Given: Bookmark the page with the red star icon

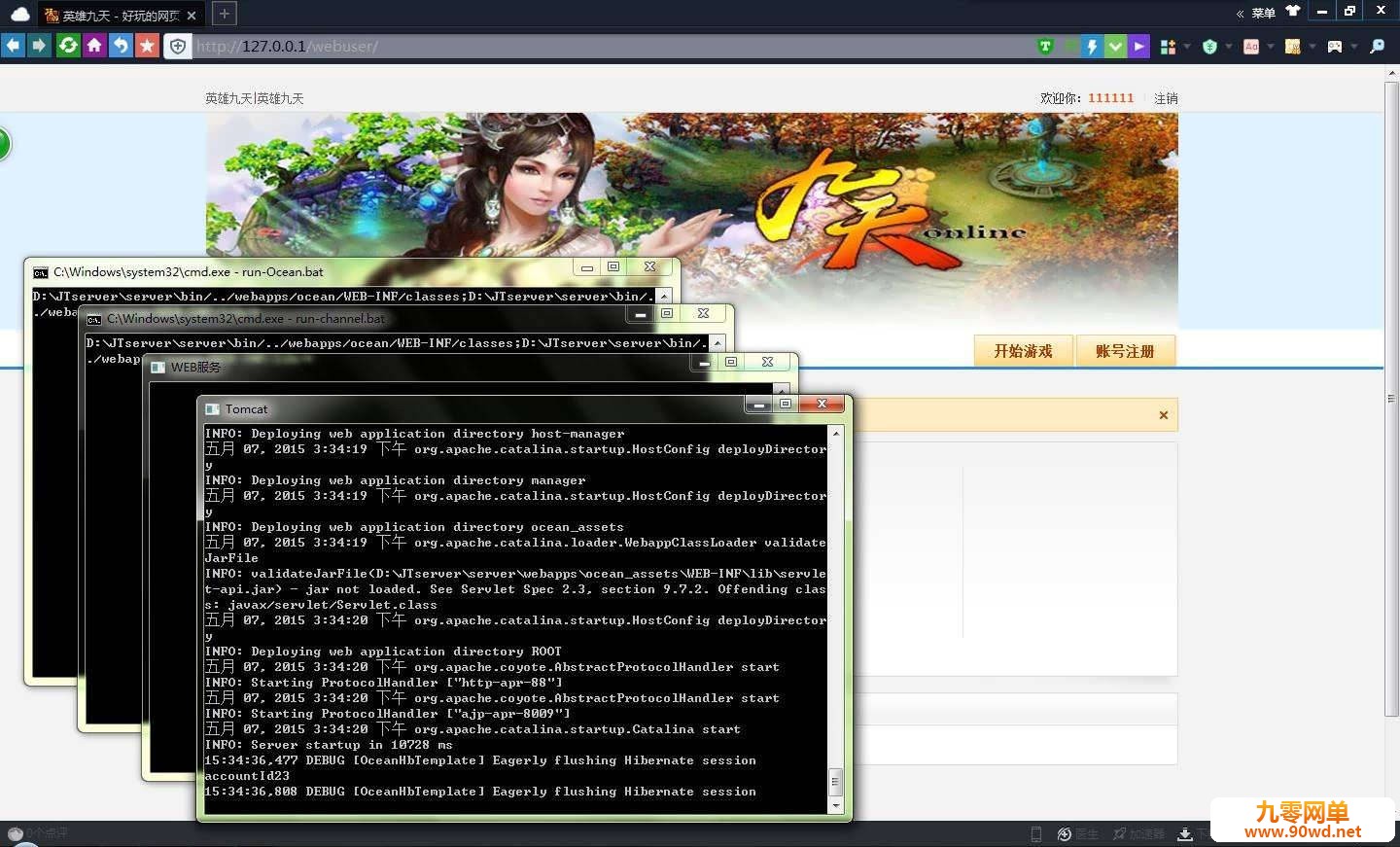Looking at the screenshot, I should tap(147, 46).
